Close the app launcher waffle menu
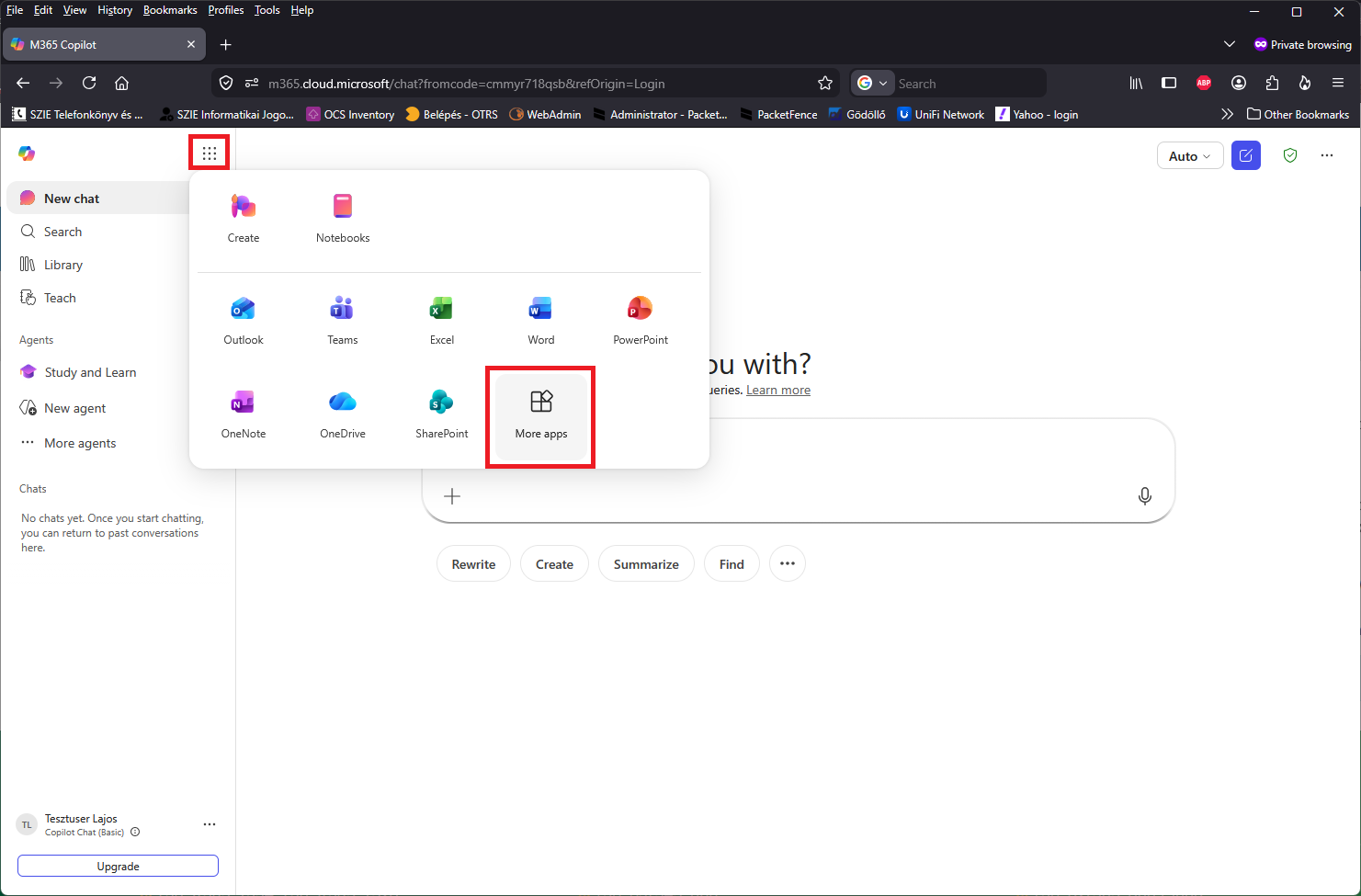 [210, 153]
